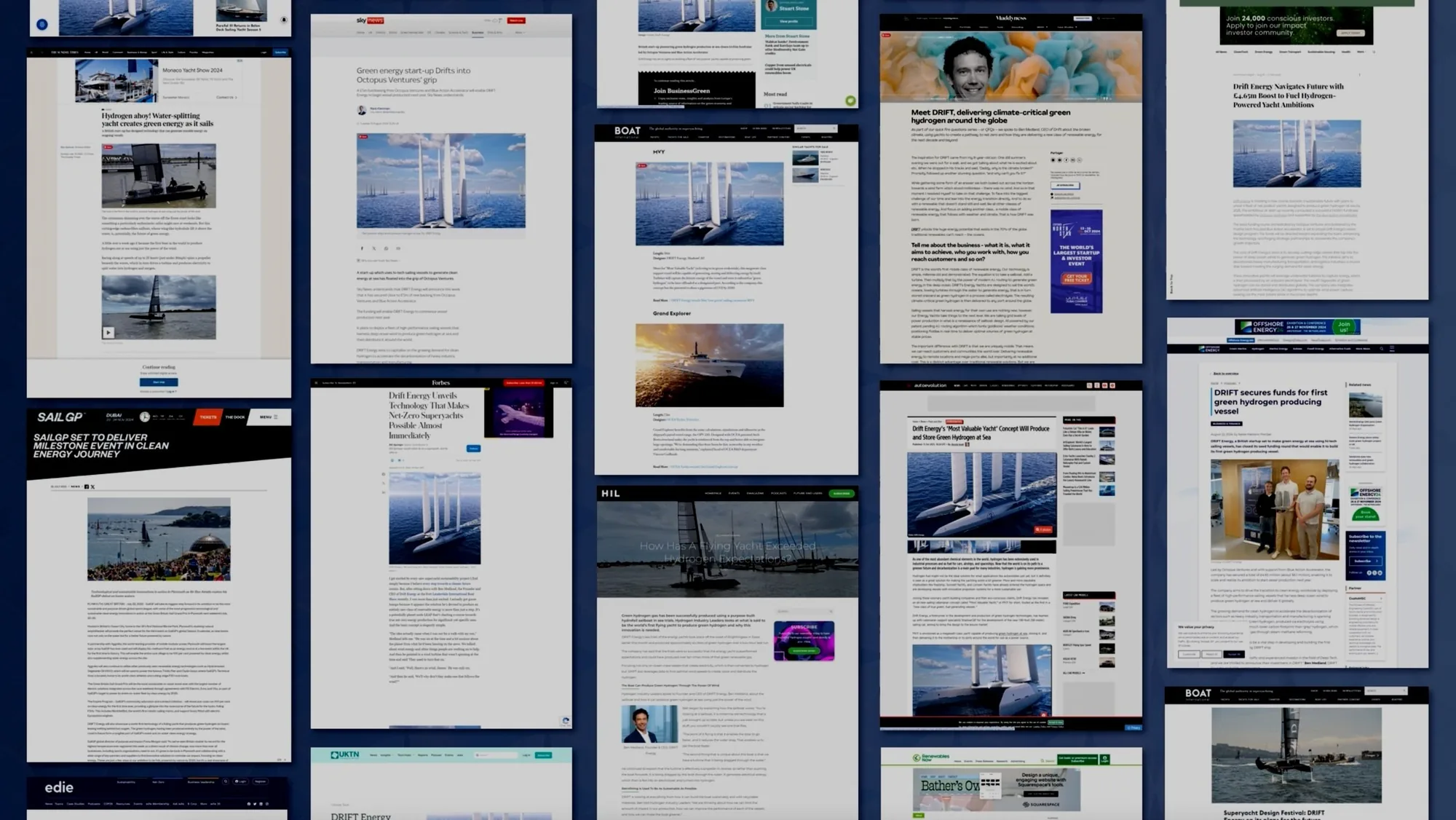
Task: Open headline Drift Energy Navigates Future with £4.65m
Action: click(x=1289, y=95)
